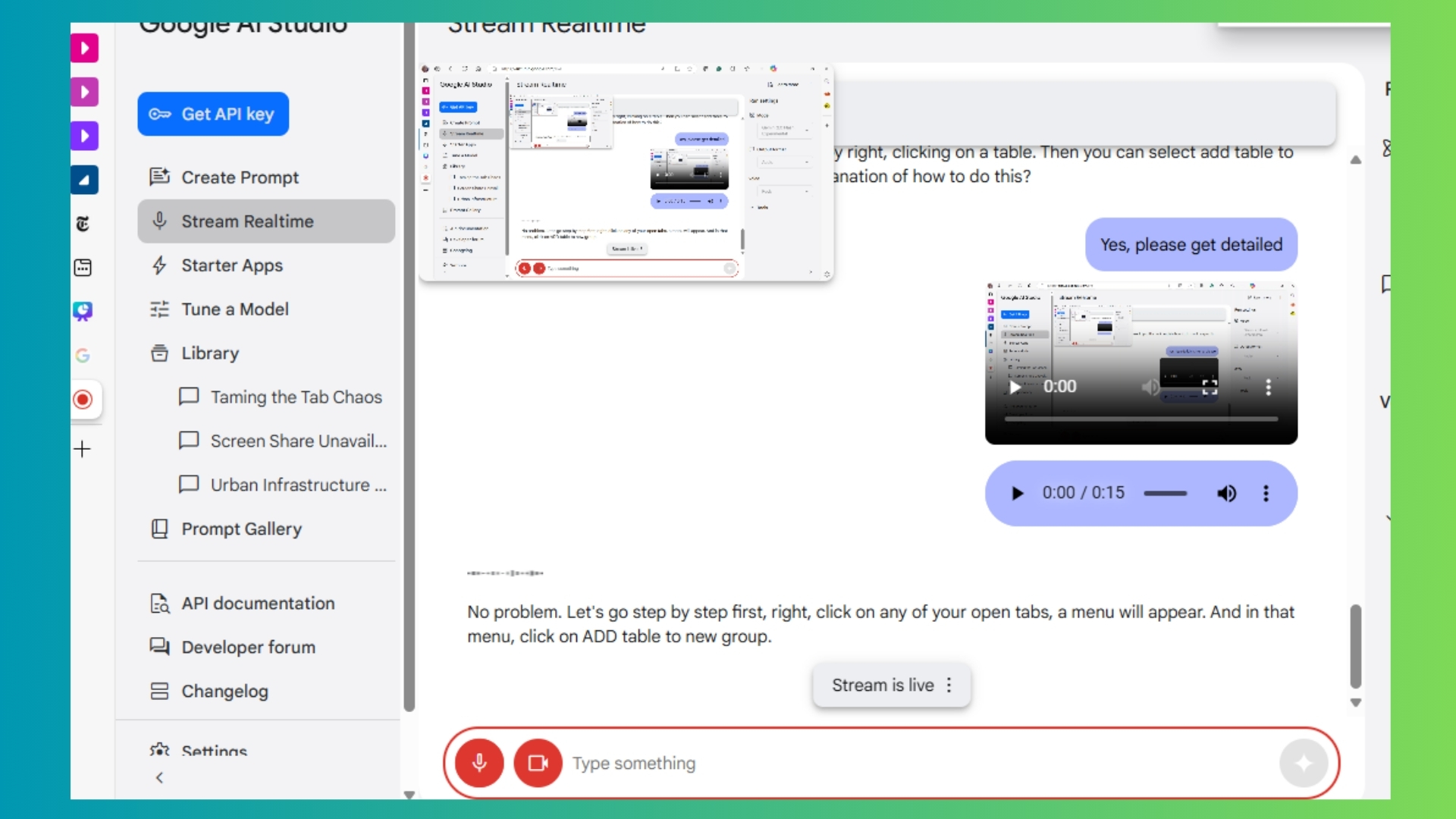Image resolution: width=1456 pixels, height=819 pixels.
Task: Open the API documentation link
Action: [x=258, y=604]
